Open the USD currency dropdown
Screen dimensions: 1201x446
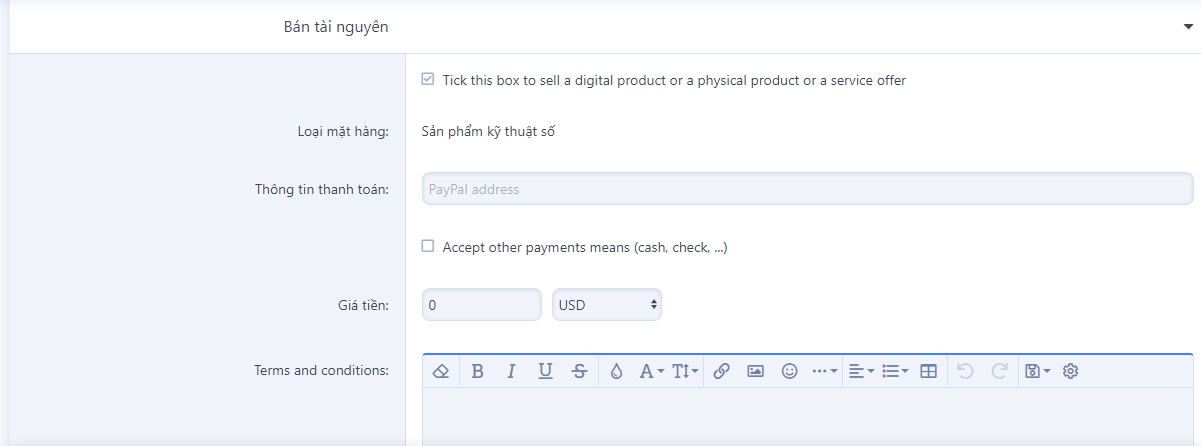[x=607, y=304]
